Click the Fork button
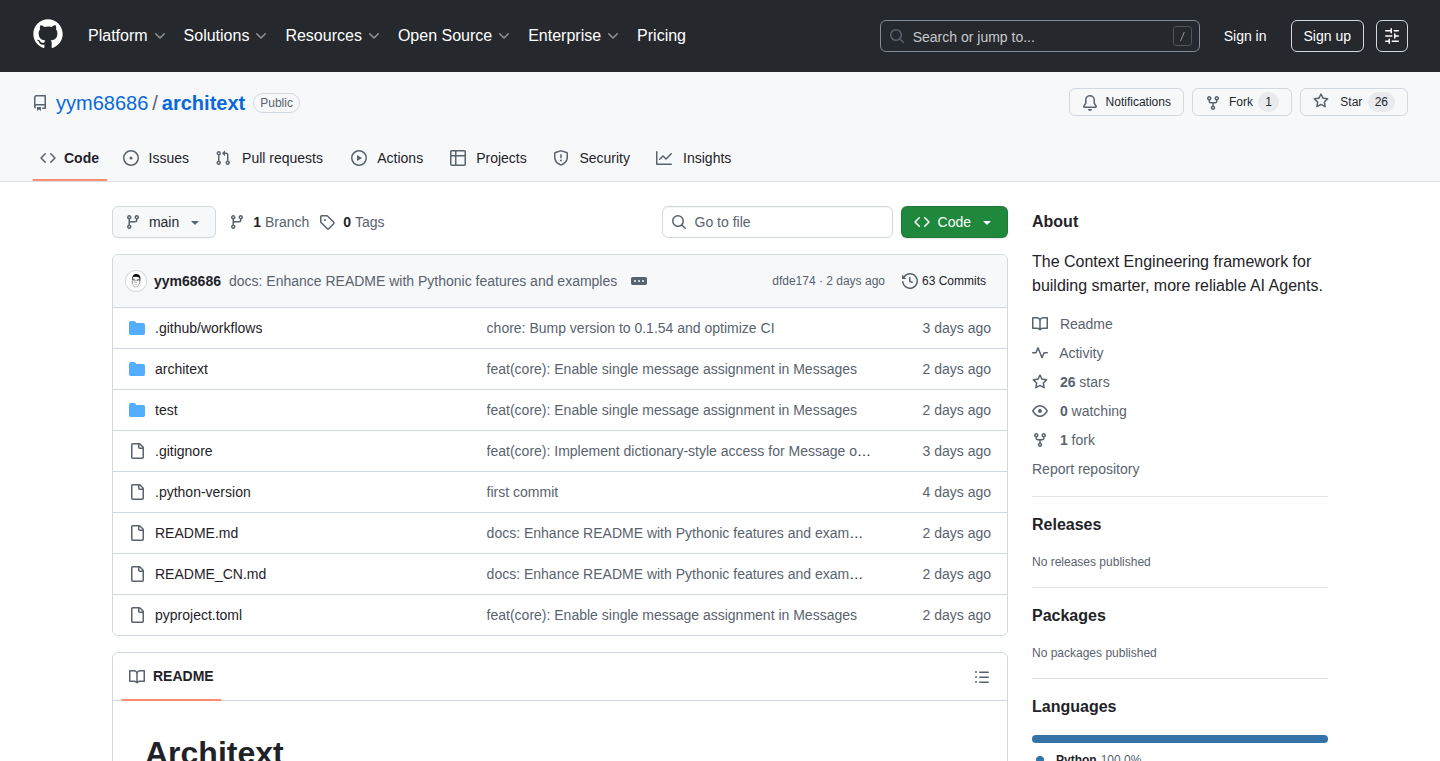The image size is (1440, 761). click(1242, 102)
